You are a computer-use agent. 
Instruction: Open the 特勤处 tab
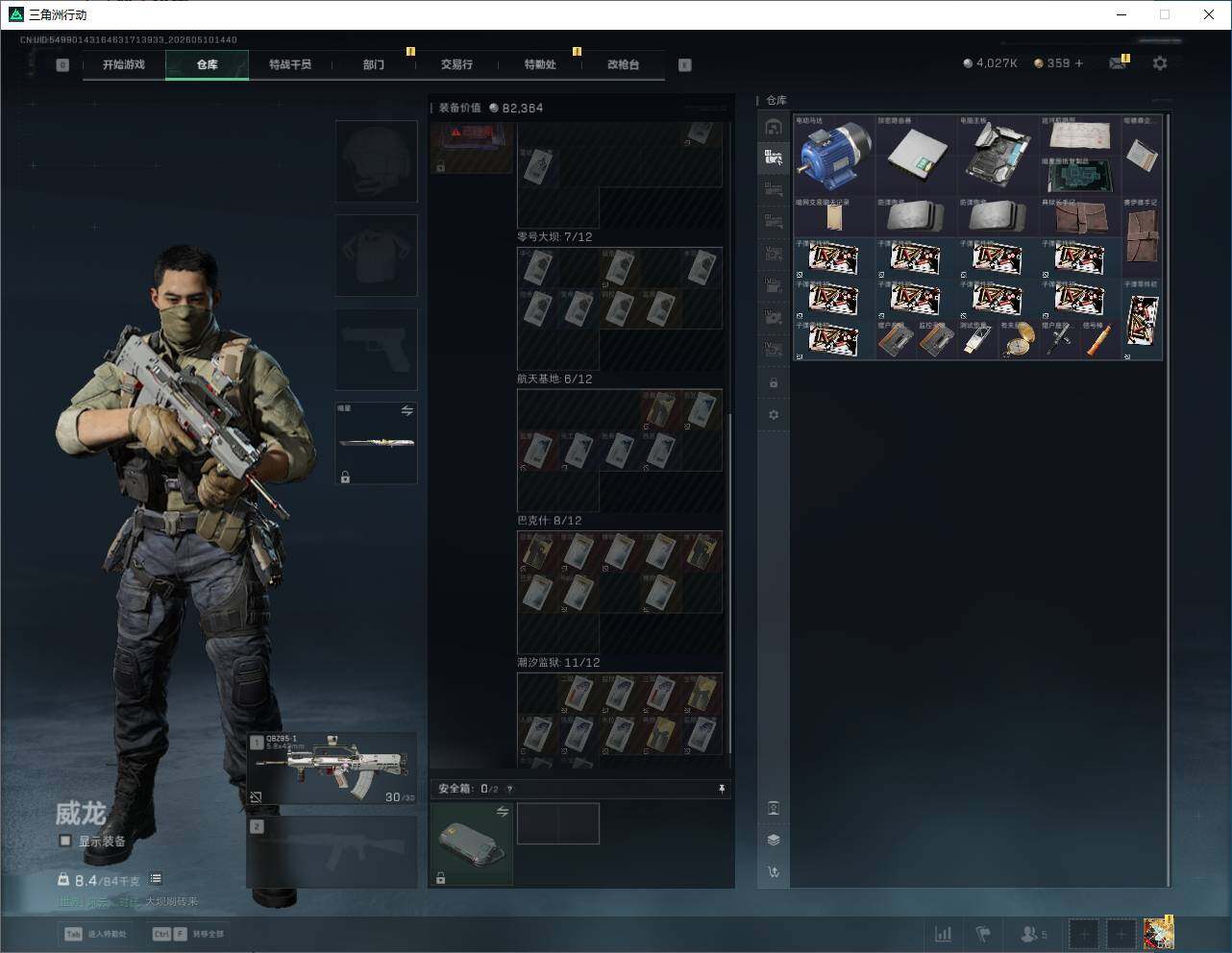[x=540, y=64]
